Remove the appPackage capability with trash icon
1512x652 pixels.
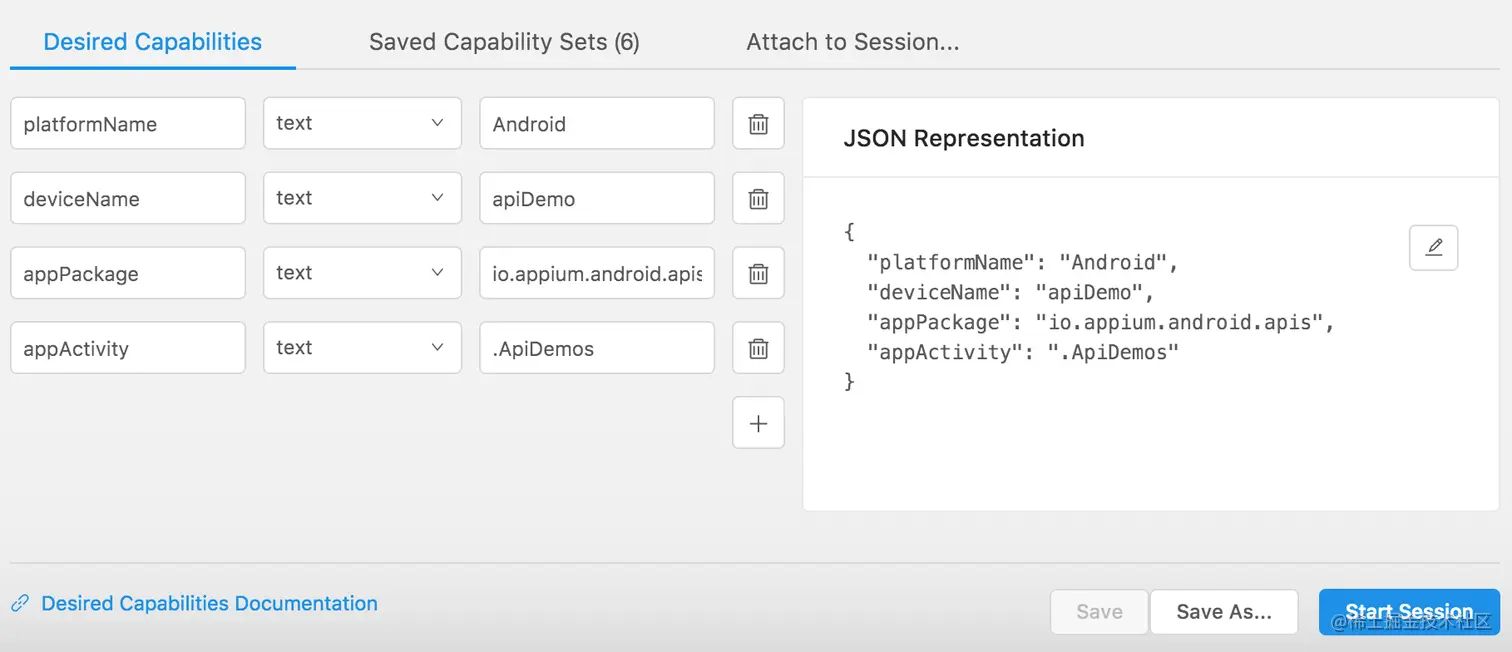(x=758, y=273)
